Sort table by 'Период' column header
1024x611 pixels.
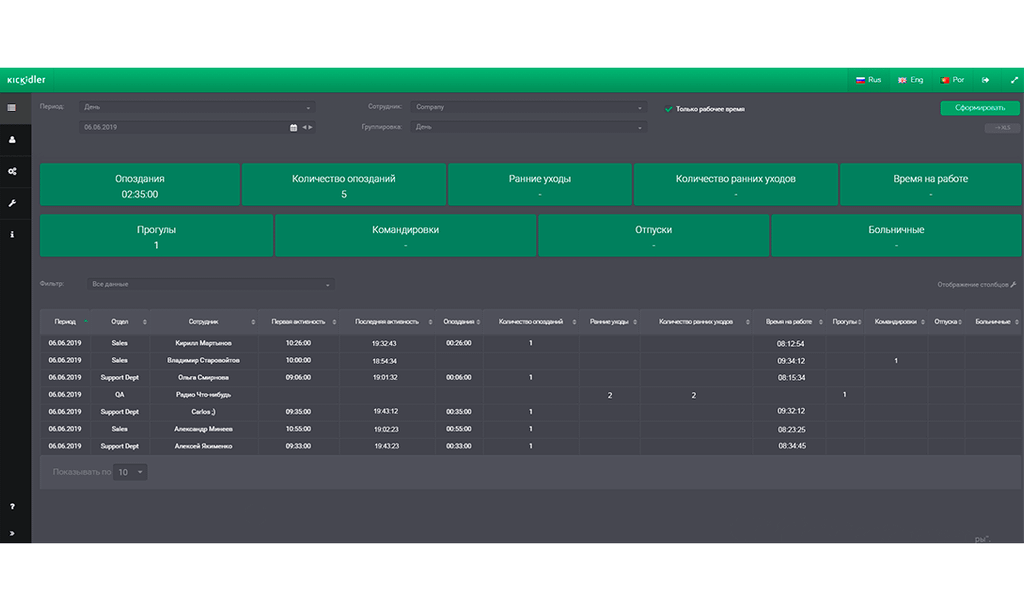click(x=65, y=322)
